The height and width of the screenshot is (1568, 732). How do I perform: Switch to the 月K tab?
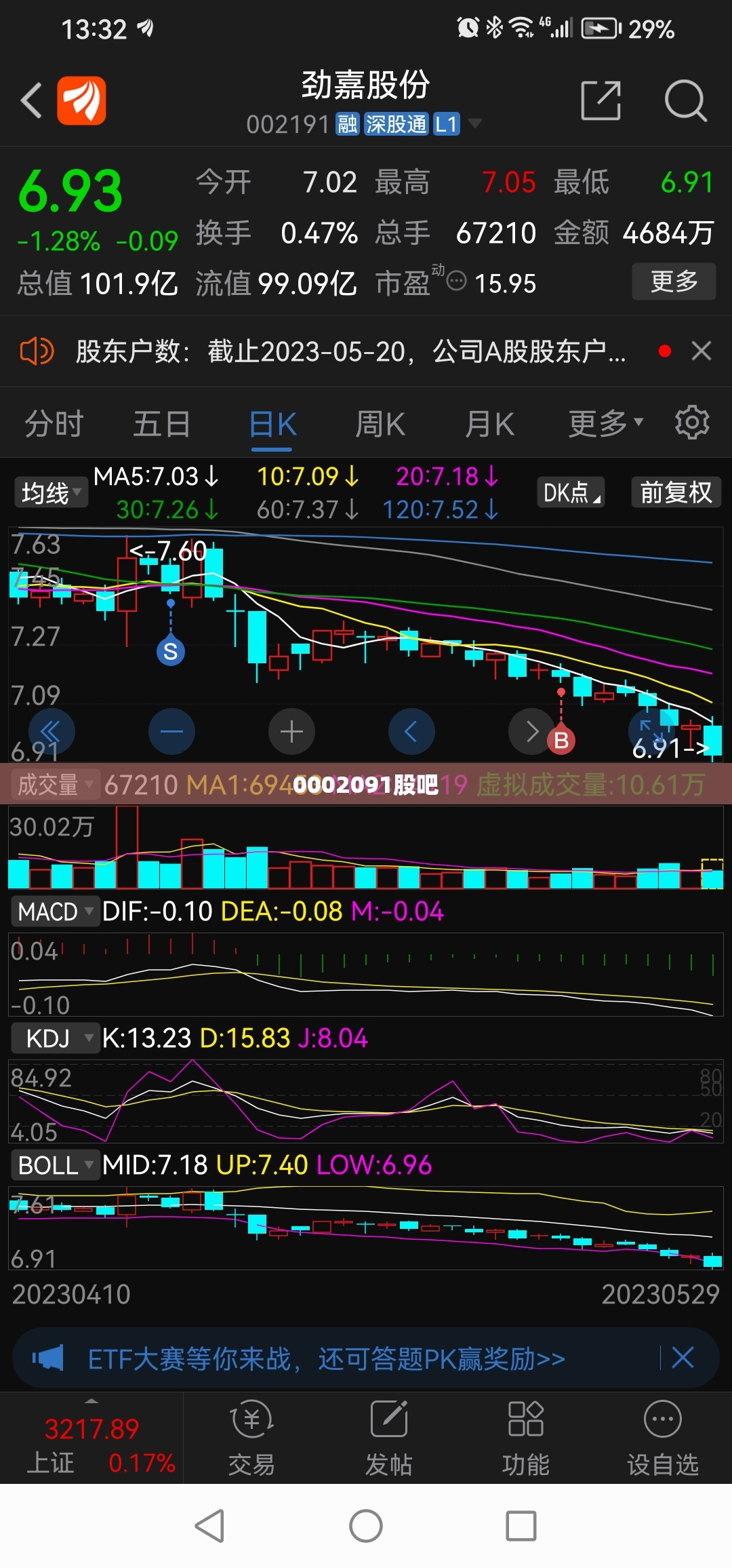tap(489, 425)
